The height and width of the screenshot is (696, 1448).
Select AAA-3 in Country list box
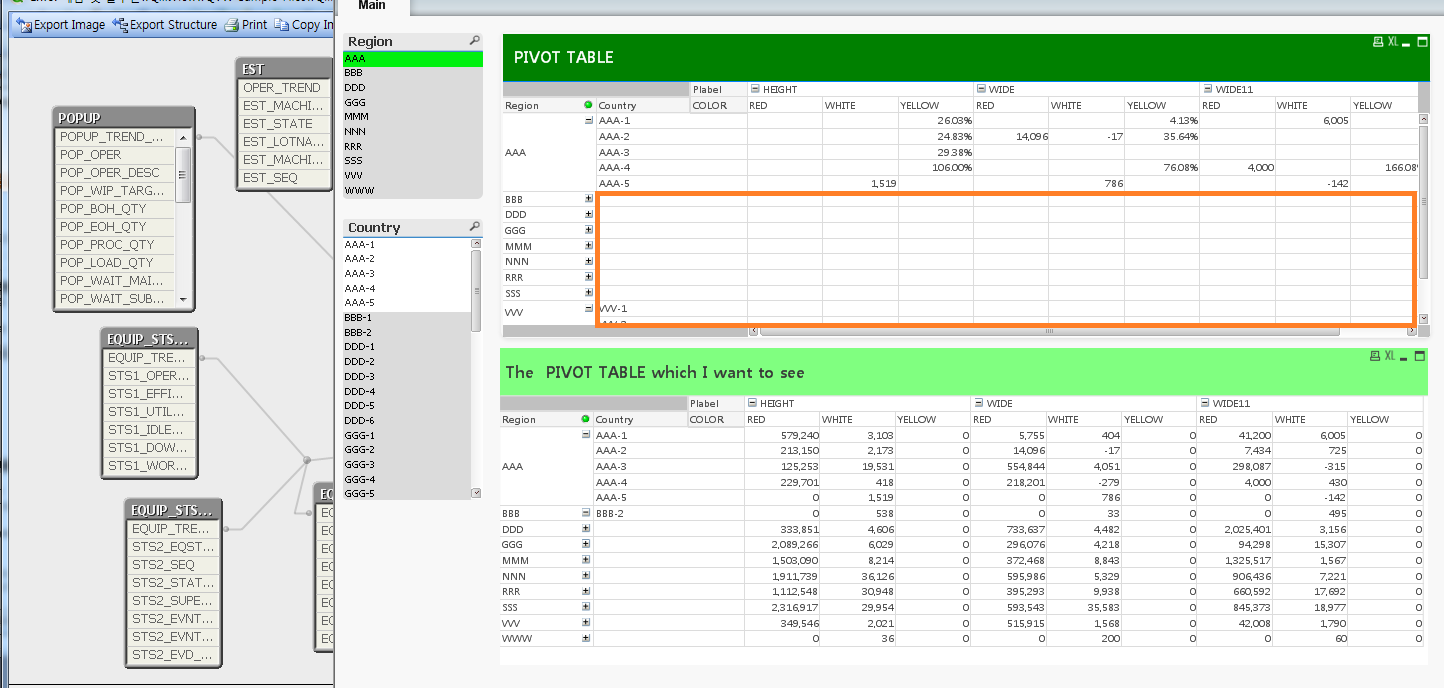pos(406,273)
